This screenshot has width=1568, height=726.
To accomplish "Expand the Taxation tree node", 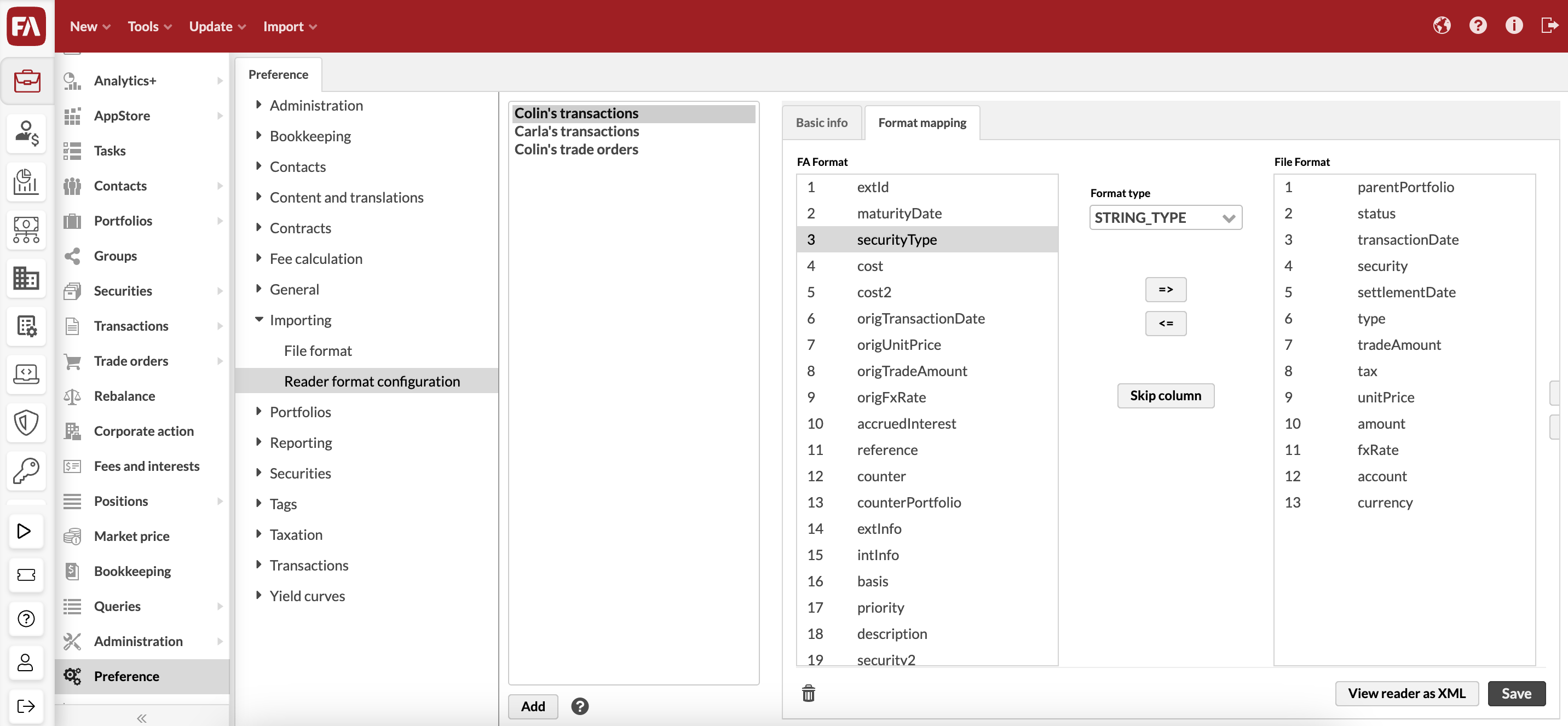I will point(259,534).
